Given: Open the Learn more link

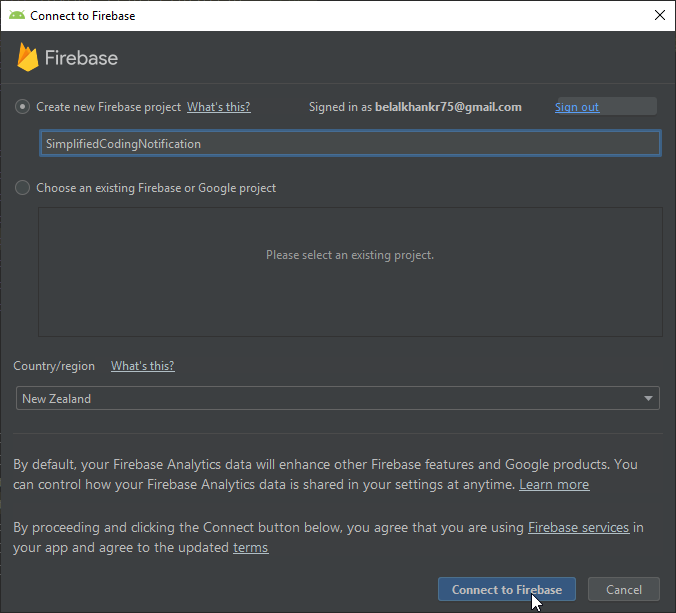Looking at the screenshot, I should 554,485.
